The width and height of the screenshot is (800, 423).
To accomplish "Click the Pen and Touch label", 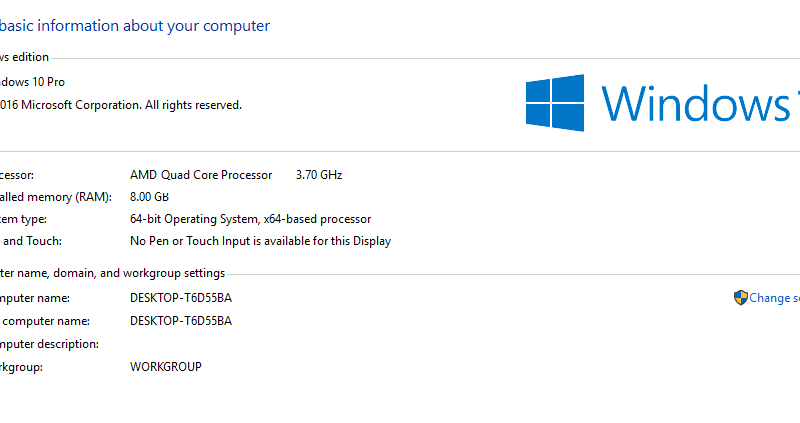I will [31, 241].
